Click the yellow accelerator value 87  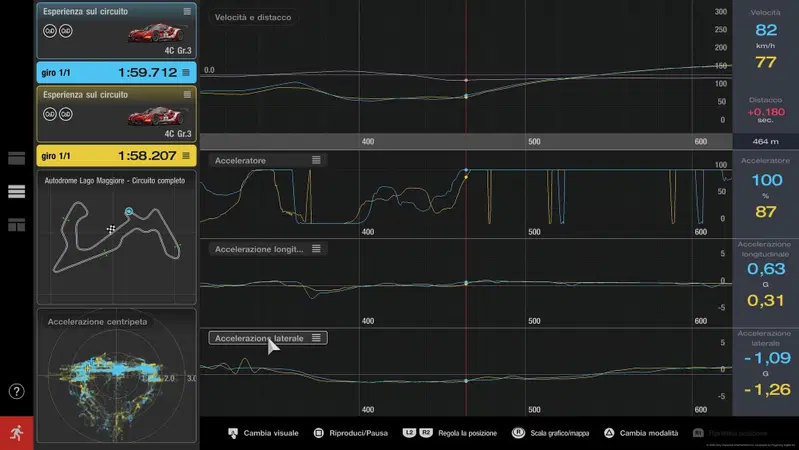click(x=766, y=211)
